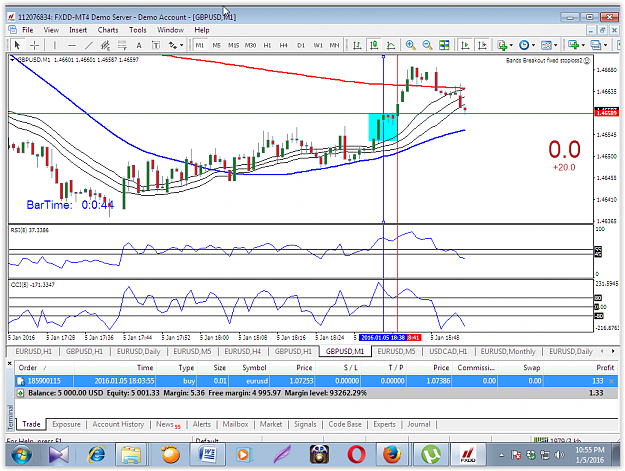Toggle the chart auto scroll button
625x471 pixels.
465,45
